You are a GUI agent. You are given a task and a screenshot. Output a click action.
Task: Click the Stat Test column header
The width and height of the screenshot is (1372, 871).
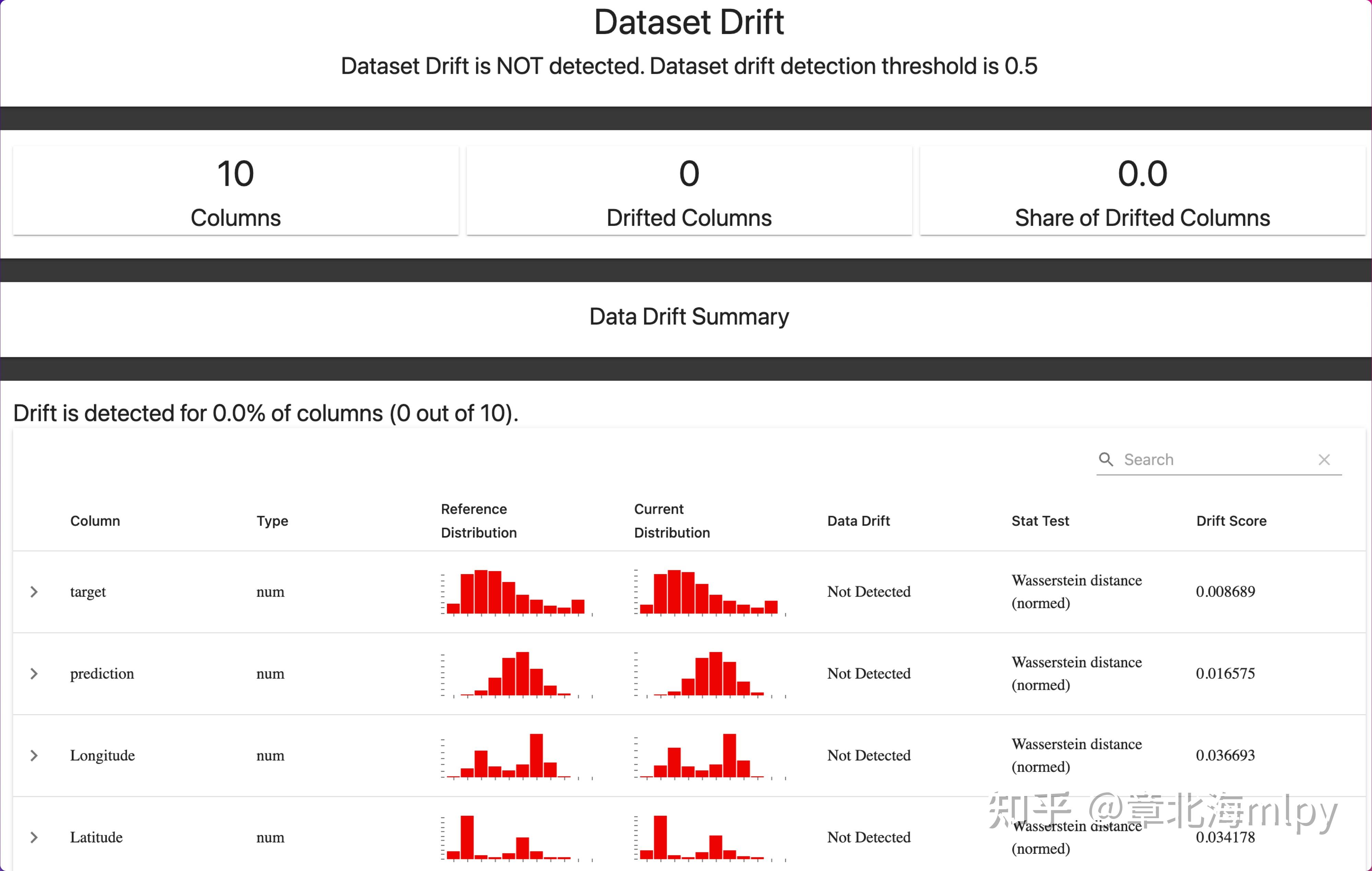tap(1040, 521)
